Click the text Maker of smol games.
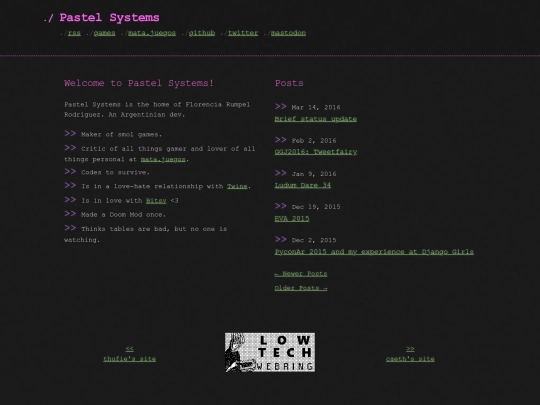Viewport: 540px width, 405px height. click(x=121, y=135)
